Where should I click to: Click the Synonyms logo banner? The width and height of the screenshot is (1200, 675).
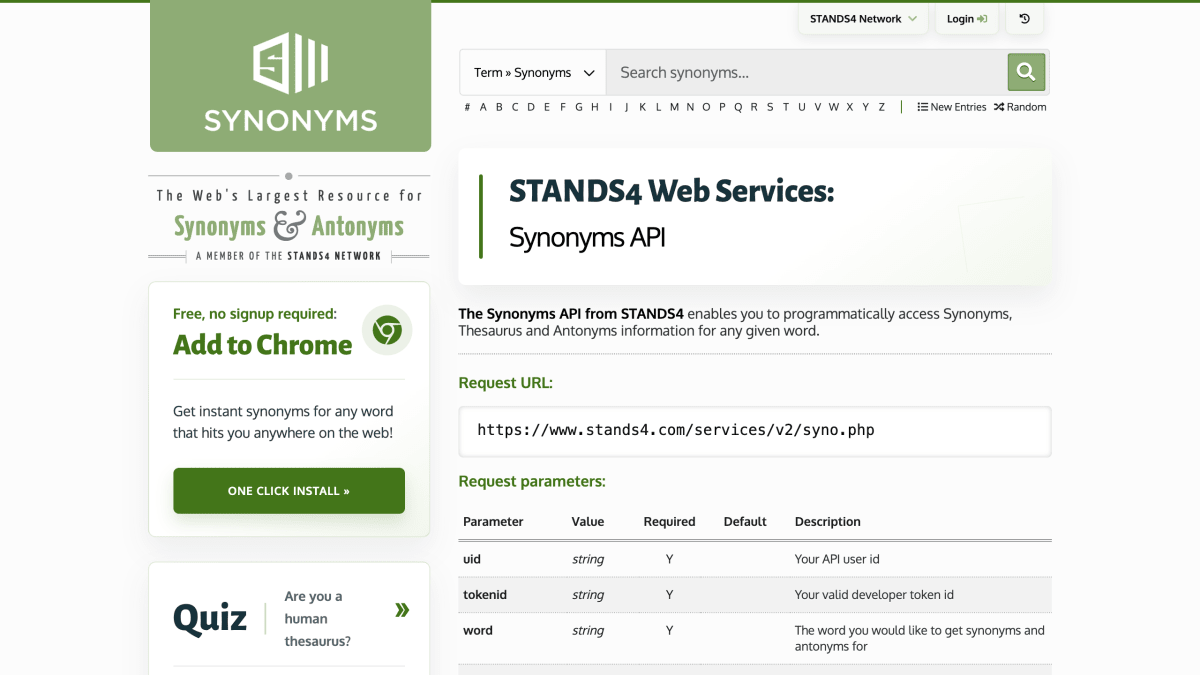tap(290, 77)
